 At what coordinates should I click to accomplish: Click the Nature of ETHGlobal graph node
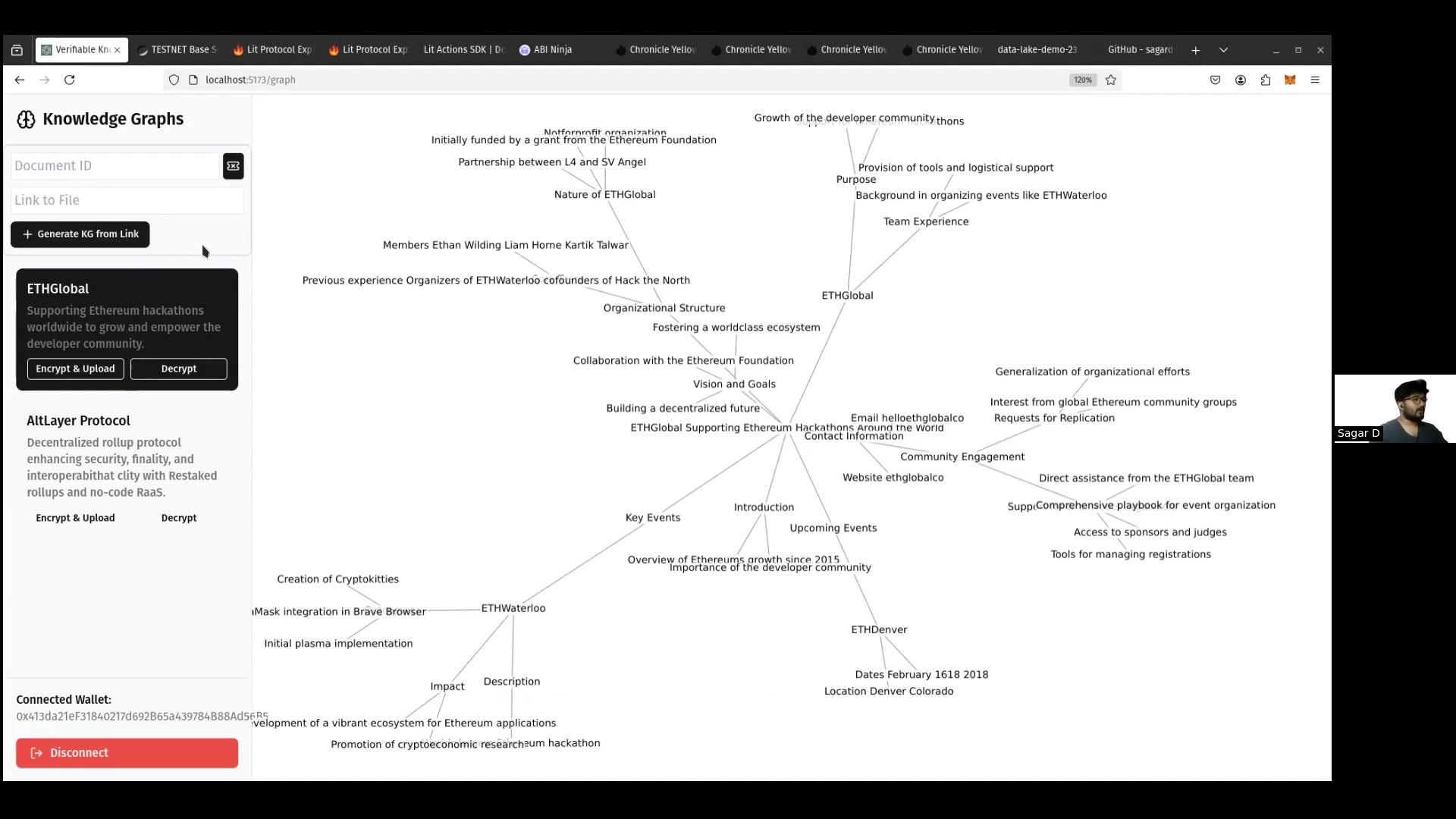pyautogui.click(x=605, y=195)
